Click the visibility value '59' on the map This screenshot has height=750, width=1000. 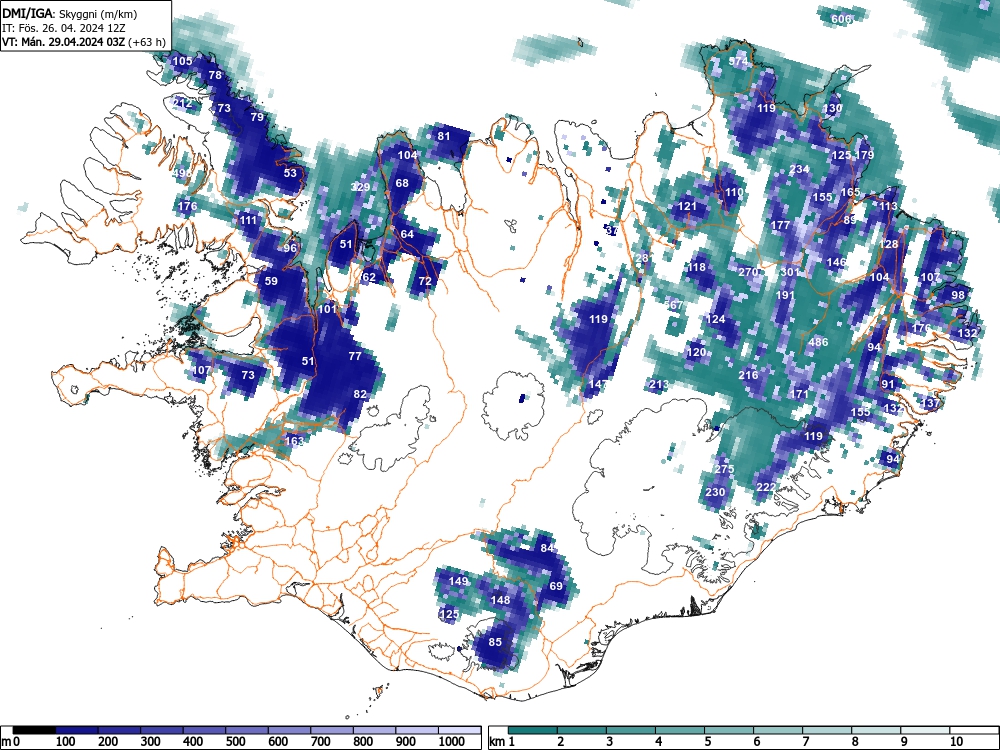click(271, 281)
